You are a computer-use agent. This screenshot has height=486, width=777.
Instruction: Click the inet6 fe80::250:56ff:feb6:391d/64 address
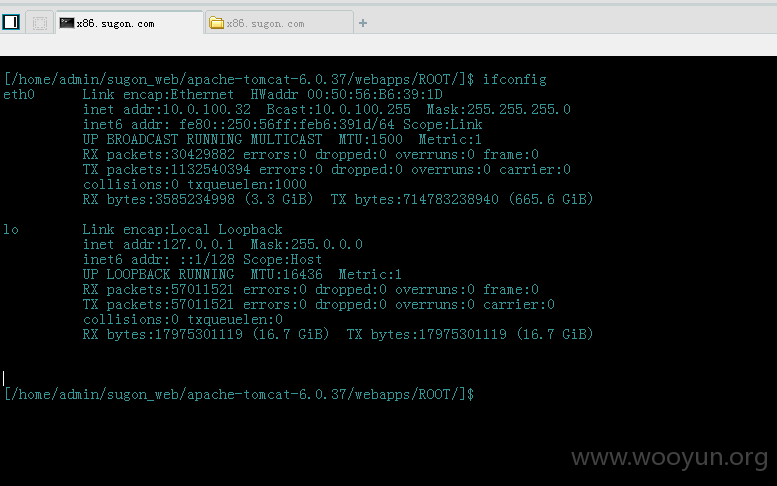coord(287,124)
